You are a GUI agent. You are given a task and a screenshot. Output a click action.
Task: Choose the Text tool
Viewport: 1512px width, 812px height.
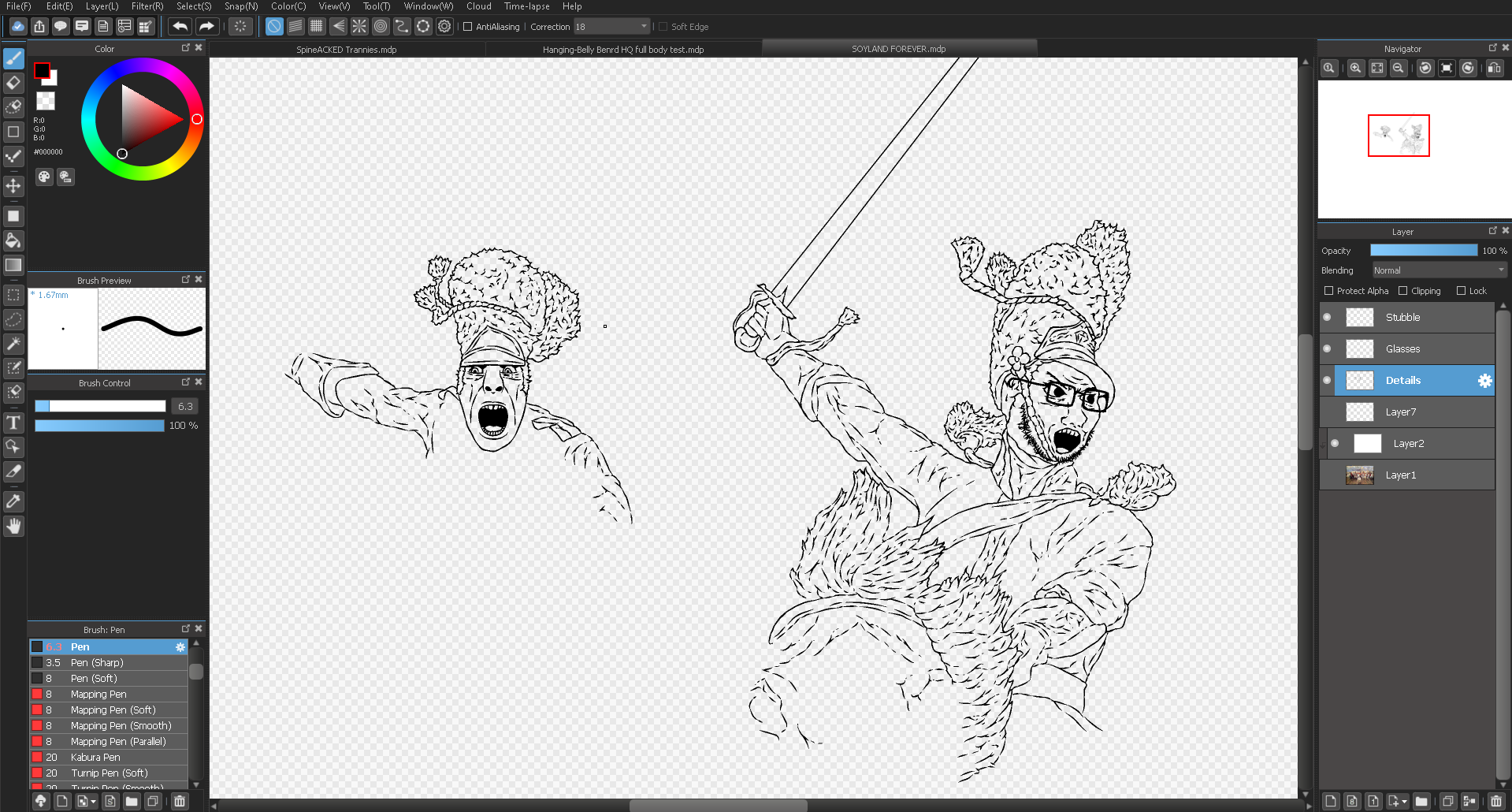13,423
